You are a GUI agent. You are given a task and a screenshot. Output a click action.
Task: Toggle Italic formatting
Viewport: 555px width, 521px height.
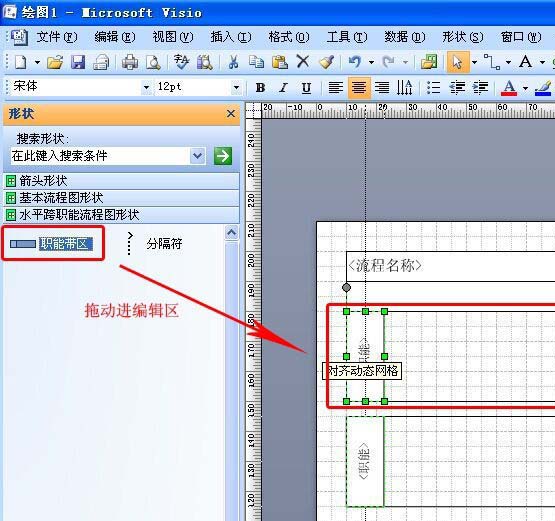pyautogui.click(x=283, y=87)
